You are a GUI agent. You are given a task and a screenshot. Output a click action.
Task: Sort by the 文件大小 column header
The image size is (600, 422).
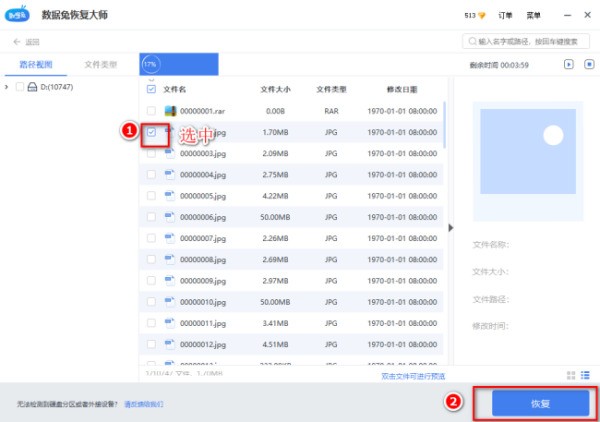coord(274,89)
